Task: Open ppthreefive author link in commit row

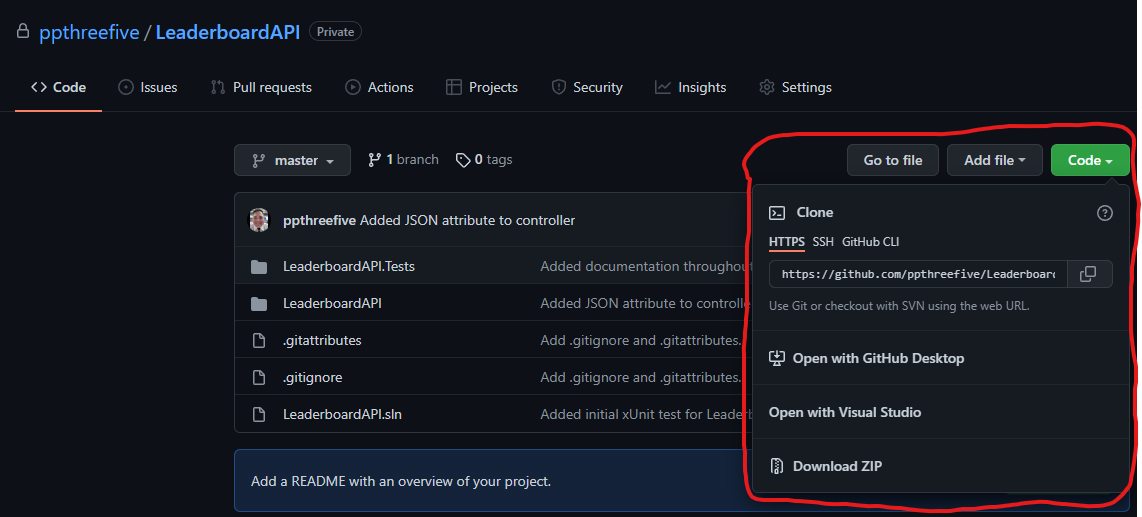Action: pyautogui.click(x=320, y=220)
